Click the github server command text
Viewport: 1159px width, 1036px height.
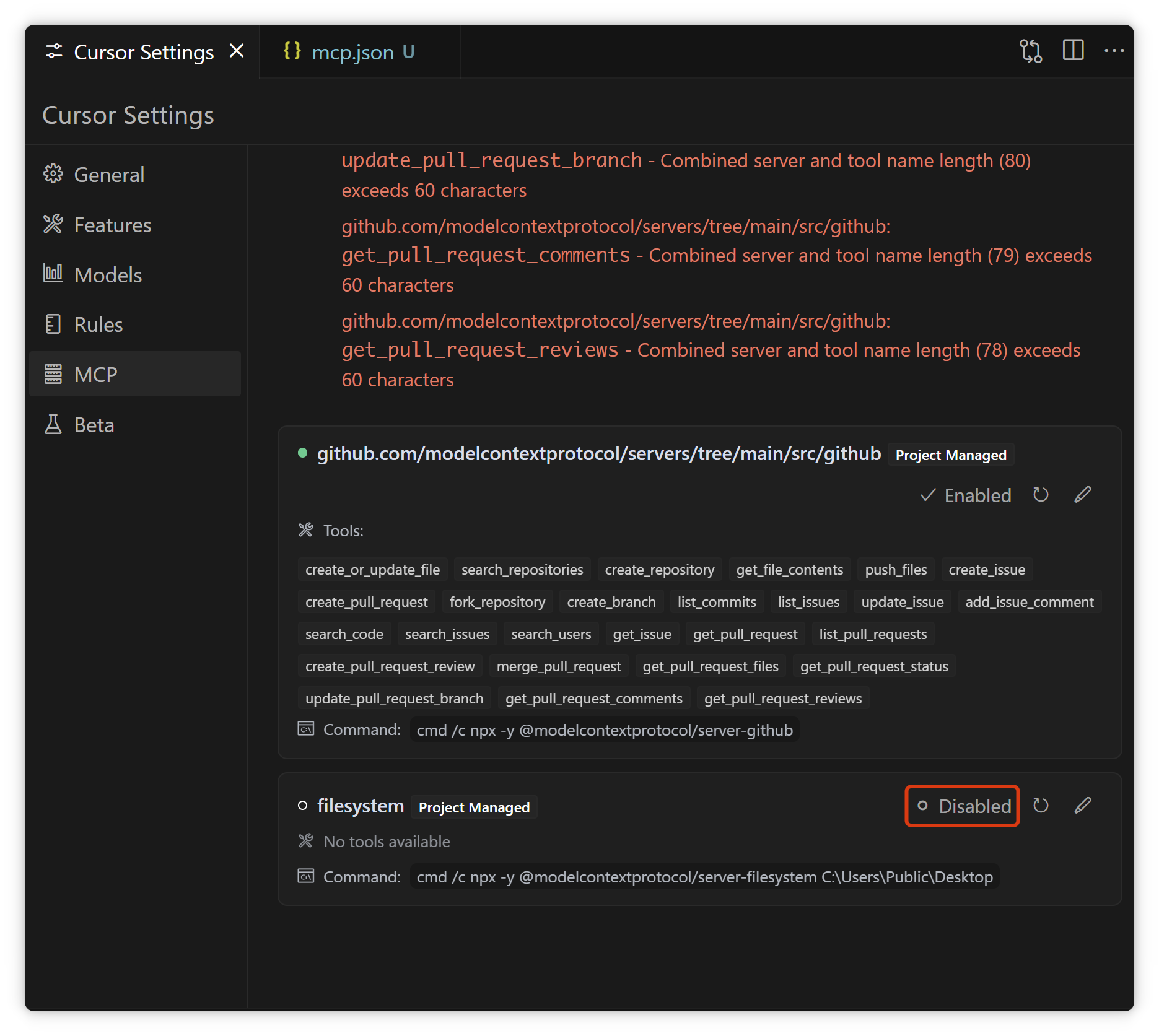click(605, 730)
